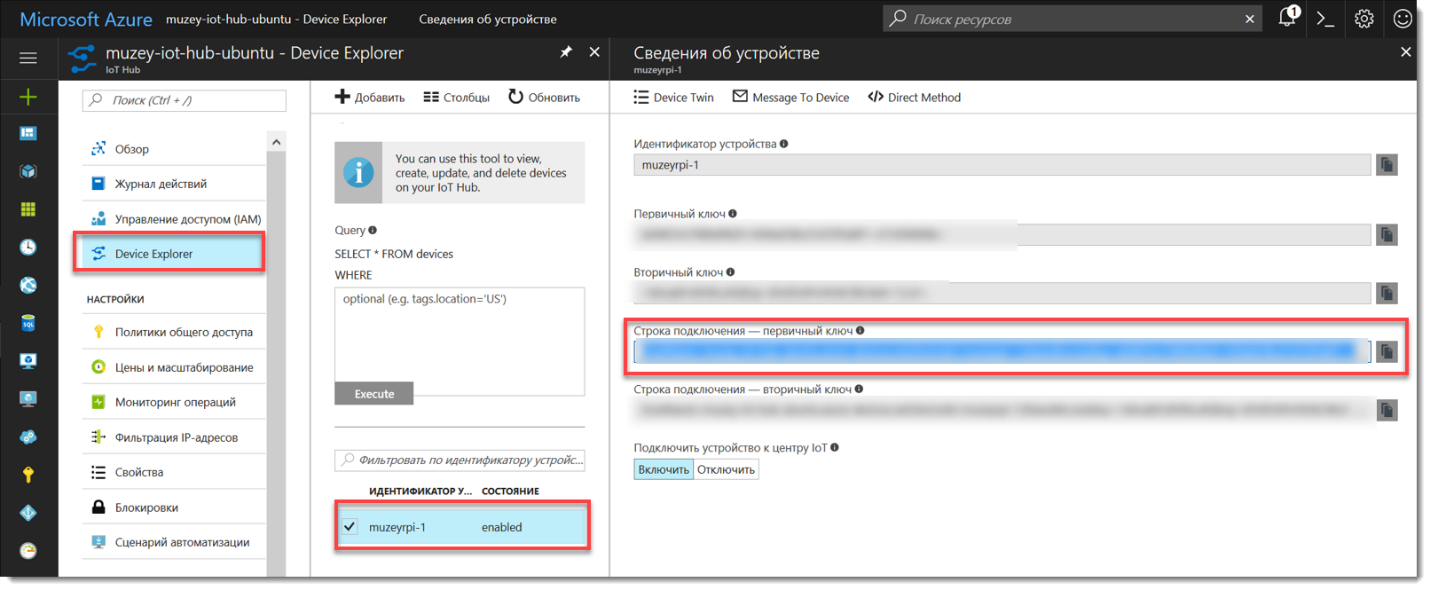Image resolution: width=1430 pixels, height=590 pixels.
Task: Pin the Device Explorer blade
Action: 566,52
